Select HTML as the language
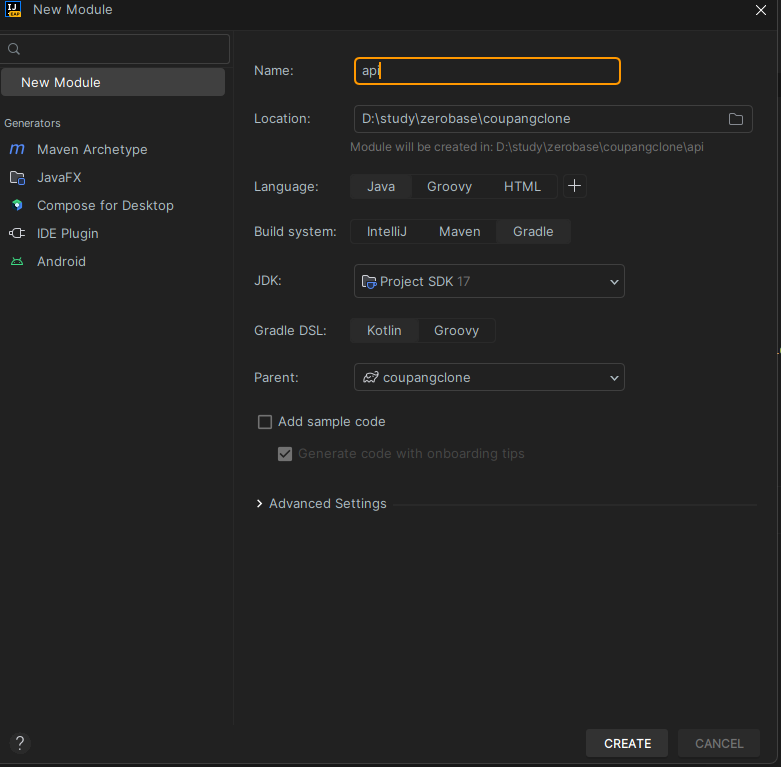This screenshot has width=781, height=767. [522, 186]
